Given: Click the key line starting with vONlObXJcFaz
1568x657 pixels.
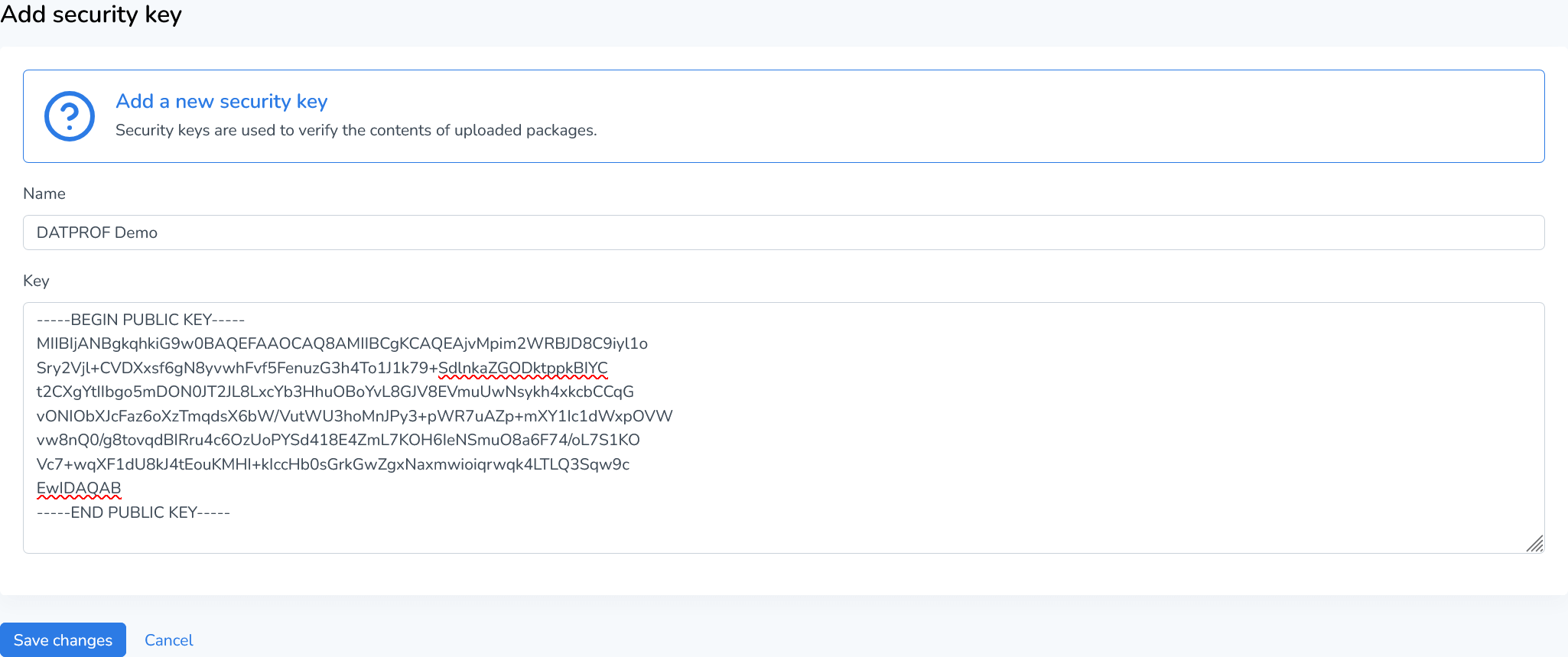Looking at the screenshot, I should tap(354, 416).
